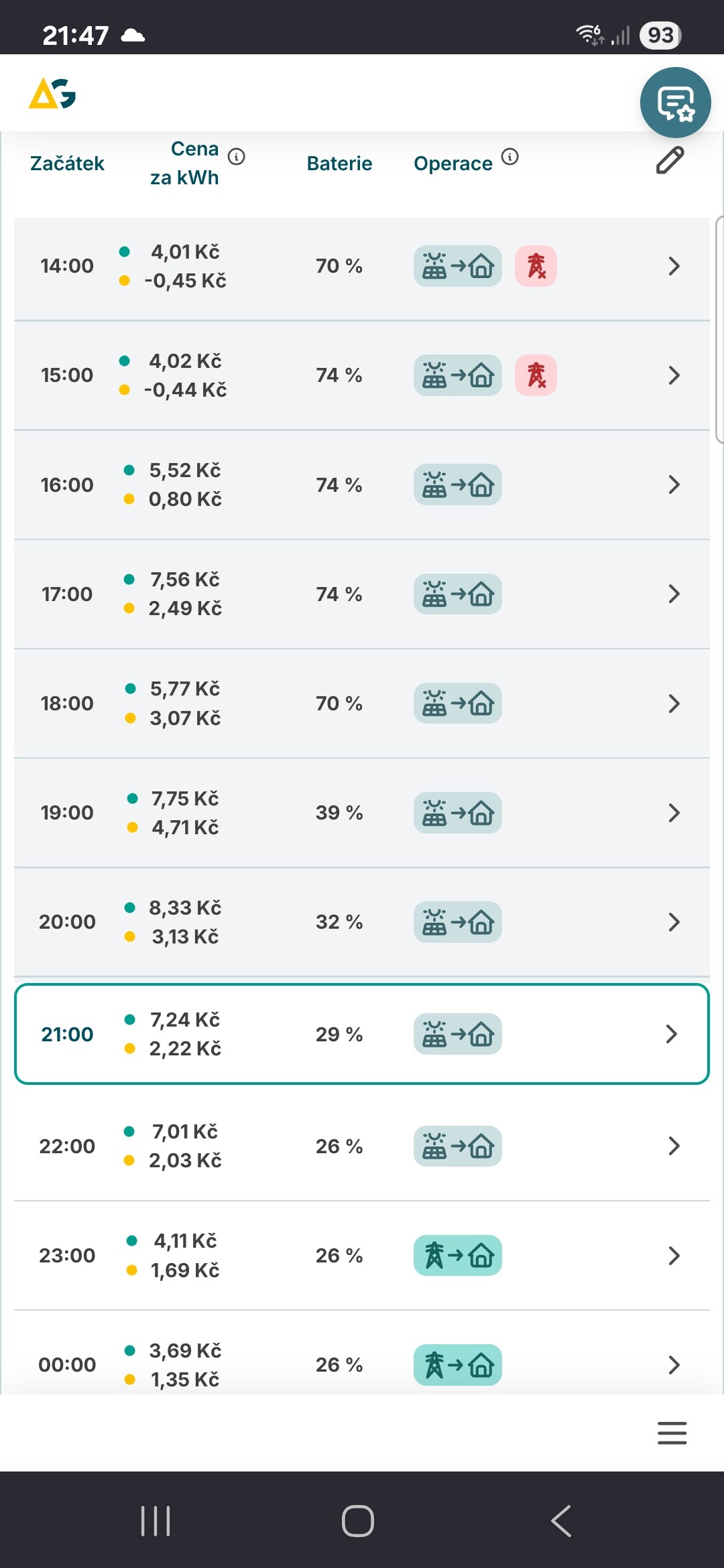Screen dimensions: 724x1568
Task: Tap grid-to-home icon in 23:00 row
Action: (x=458, y=1255)
